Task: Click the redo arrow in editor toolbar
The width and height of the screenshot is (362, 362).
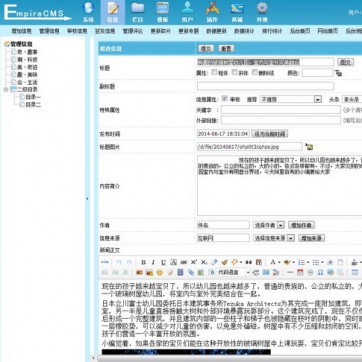Action: click(129, 262)
